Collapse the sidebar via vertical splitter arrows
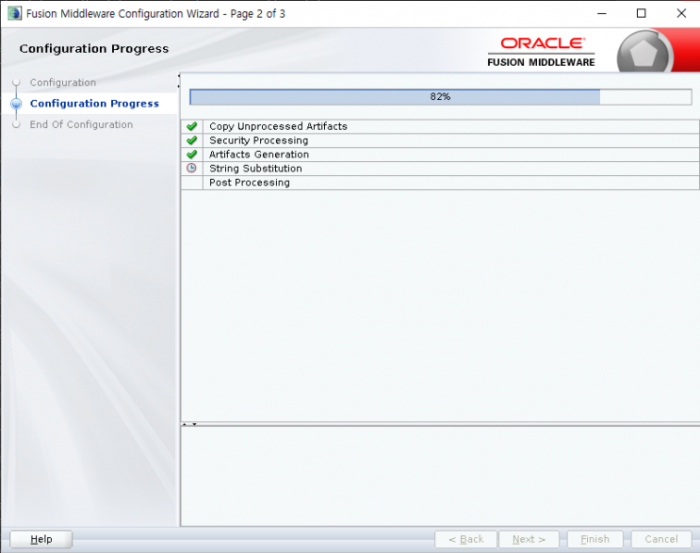 [179, 80]
